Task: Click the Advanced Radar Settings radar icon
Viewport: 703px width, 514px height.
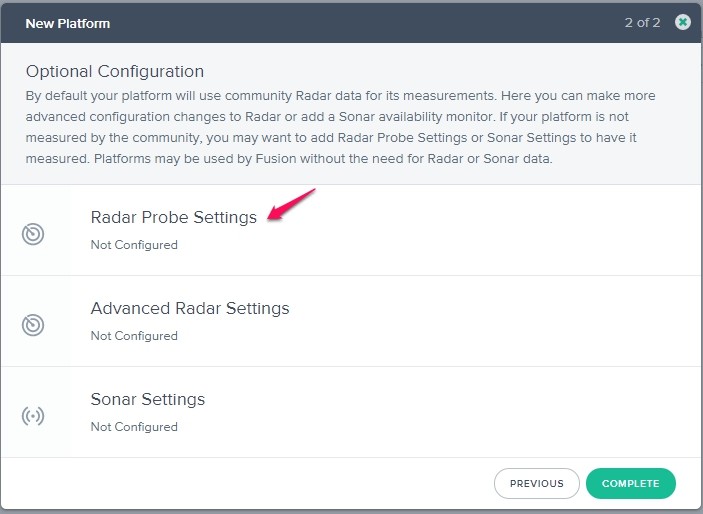Action: (33, 325)
